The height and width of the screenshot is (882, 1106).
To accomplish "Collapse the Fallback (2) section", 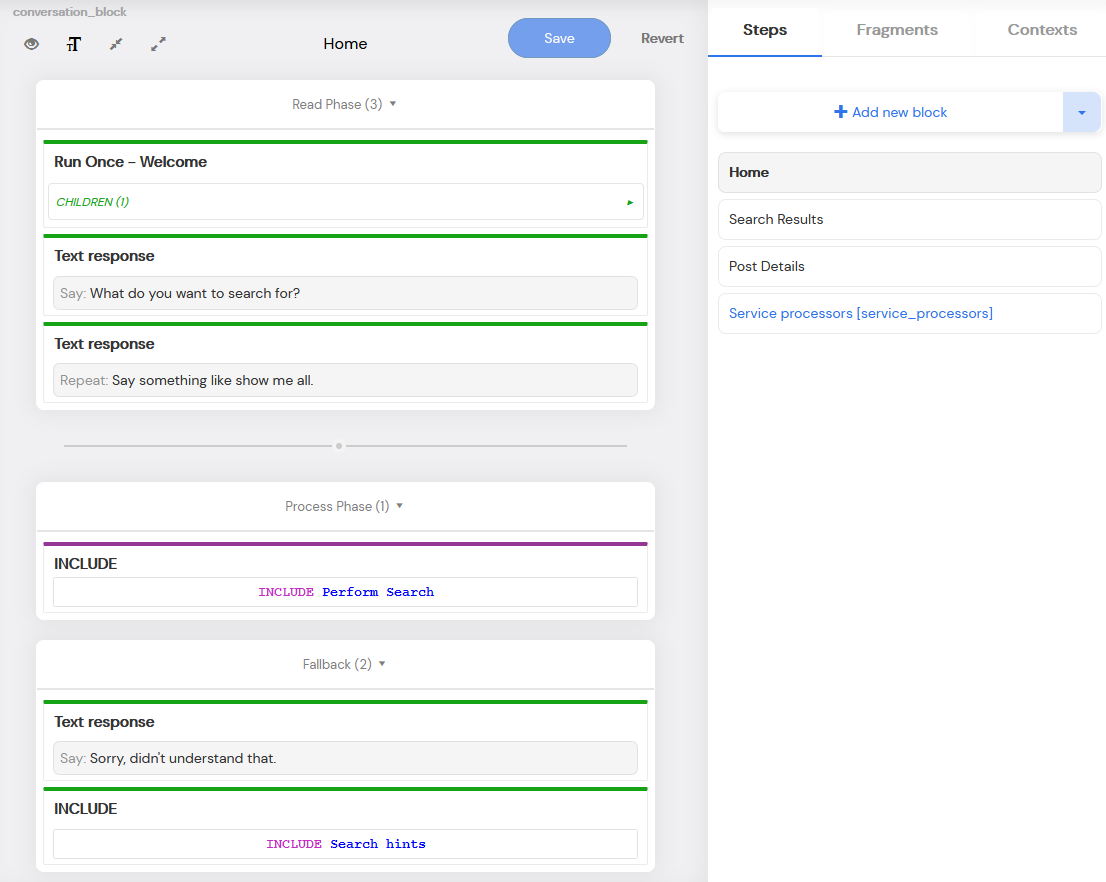I will coord(345,664).
